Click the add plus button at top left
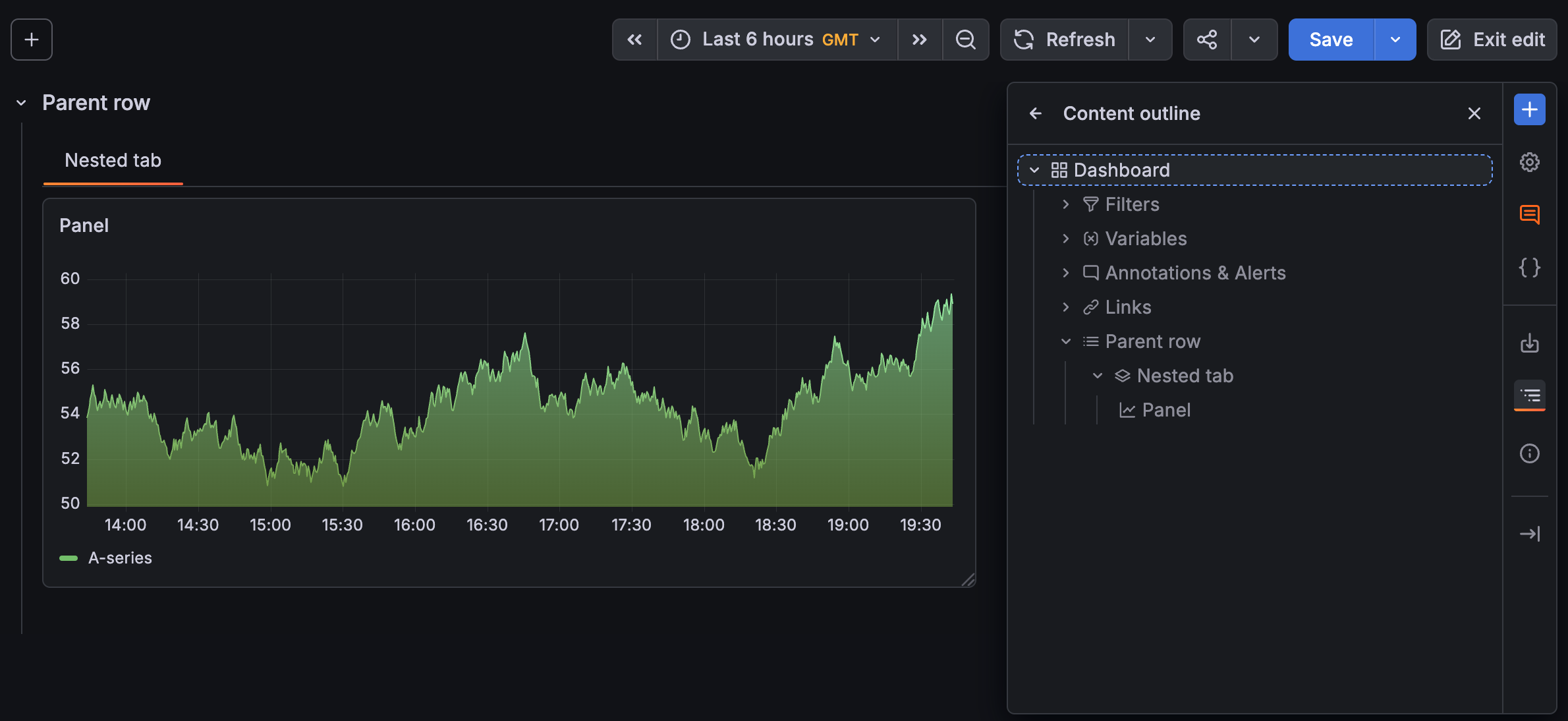This screenshot has width=1568, height=721. pyautogui.click(x=32, y=40)
